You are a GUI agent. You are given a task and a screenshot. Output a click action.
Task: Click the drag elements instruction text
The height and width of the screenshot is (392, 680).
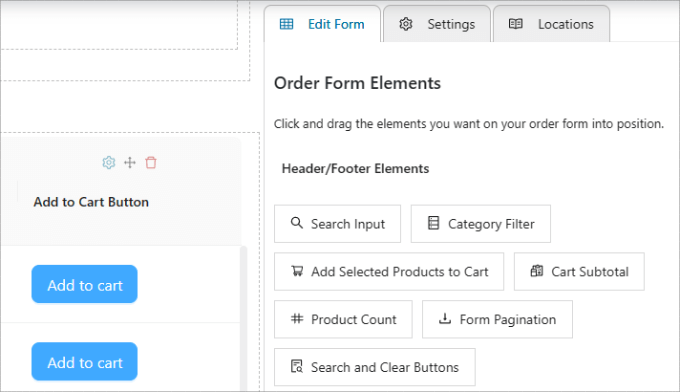coord(469,124)
